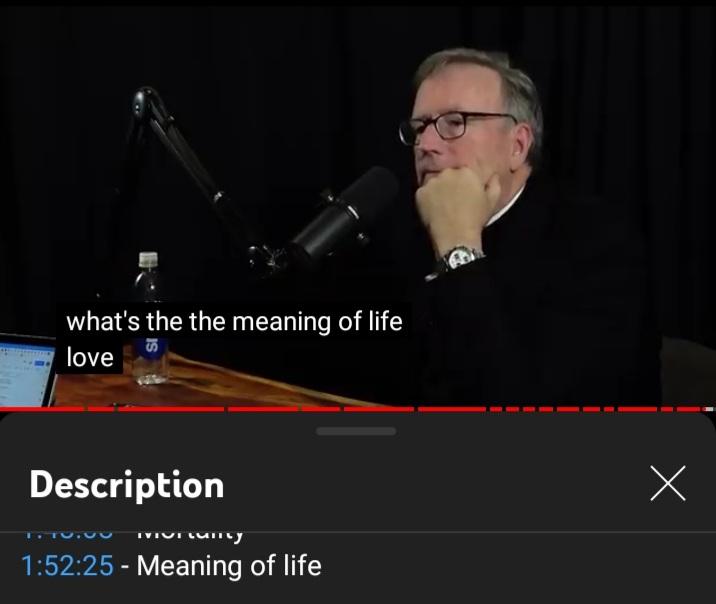Seek to the fourth chapter segment on the bar
Viewport: 716px width, 604px height.
click(263, 409)
